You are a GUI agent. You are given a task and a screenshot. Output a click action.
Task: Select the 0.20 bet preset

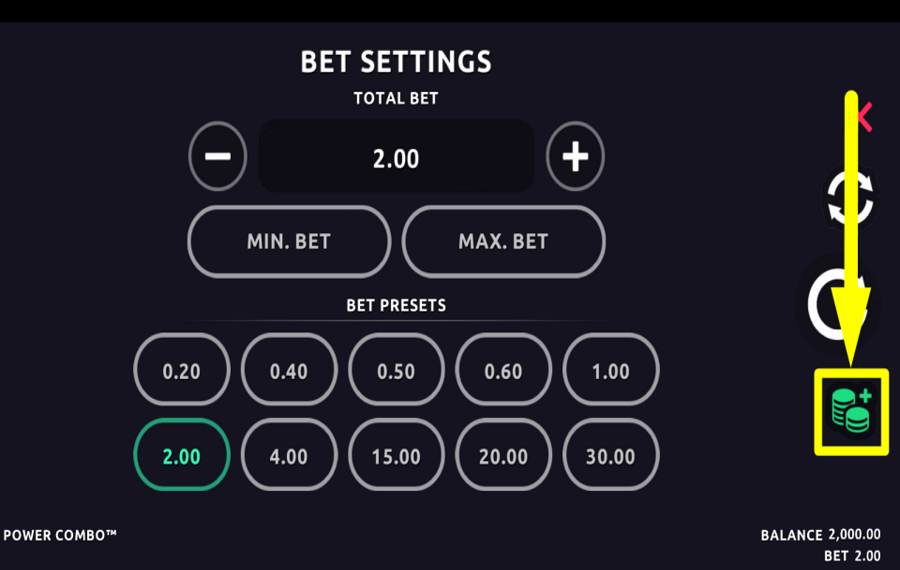pos(182,371)
